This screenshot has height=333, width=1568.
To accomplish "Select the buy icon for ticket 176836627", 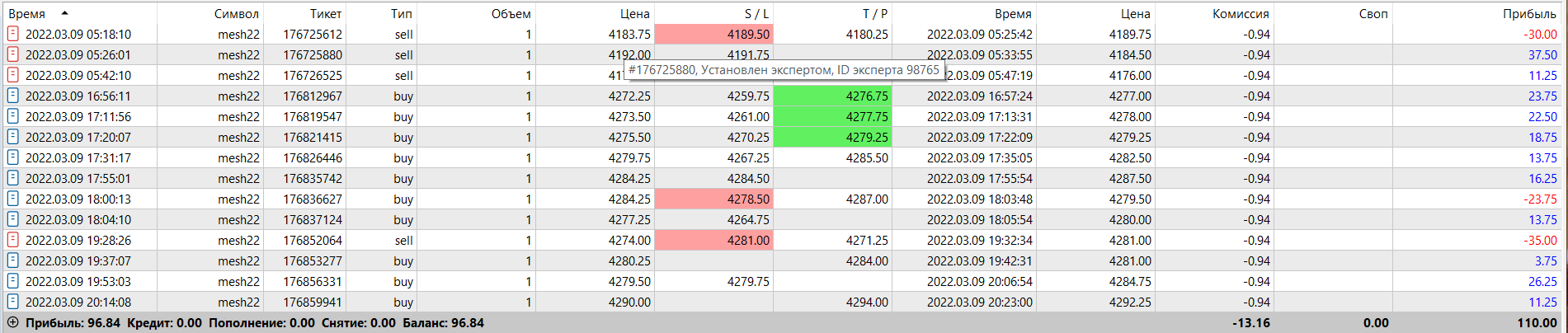I will [12, 199].
